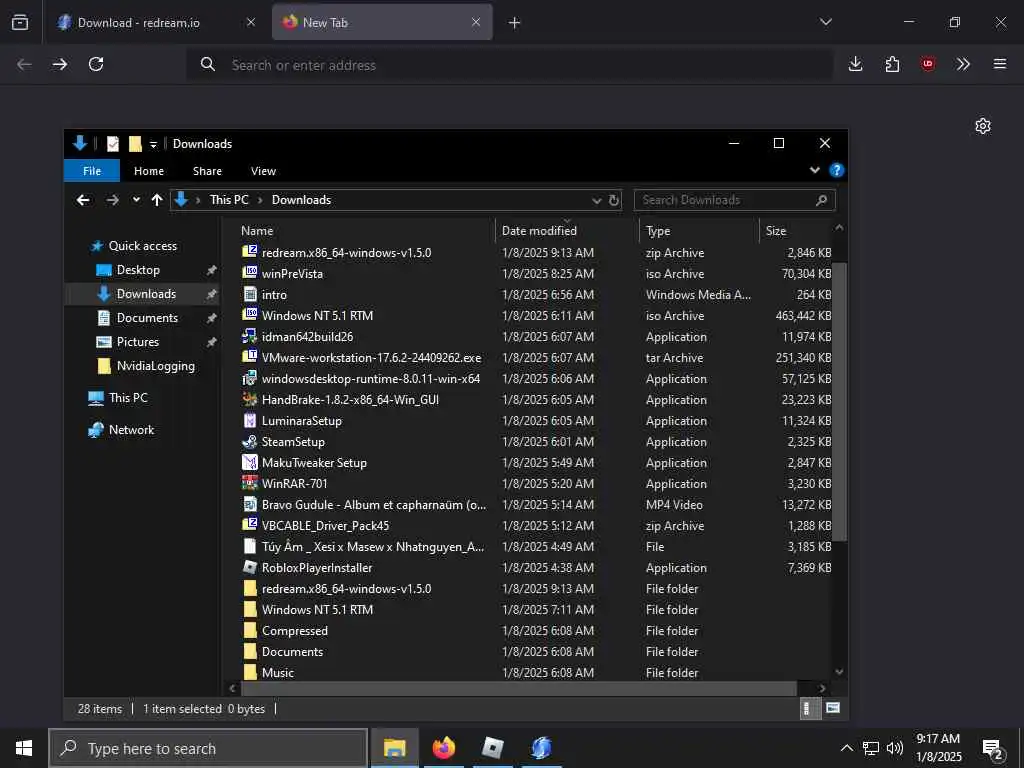This screenshot has width=1024, height=768.
Task: Go forward in Firefox history
Action: click(x=60, y=64)
